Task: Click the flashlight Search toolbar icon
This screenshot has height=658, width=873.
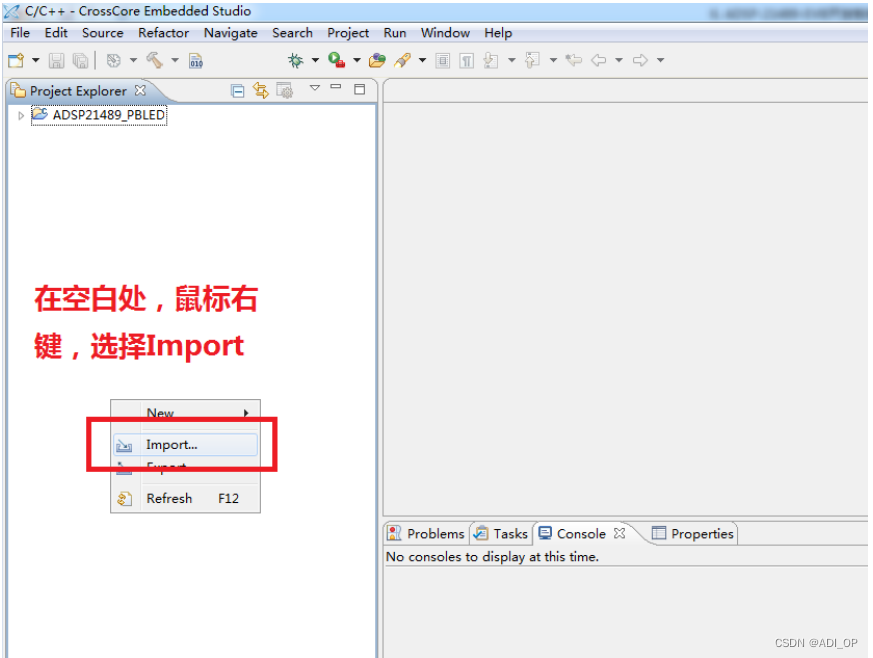Action: (x=403, y=60)
